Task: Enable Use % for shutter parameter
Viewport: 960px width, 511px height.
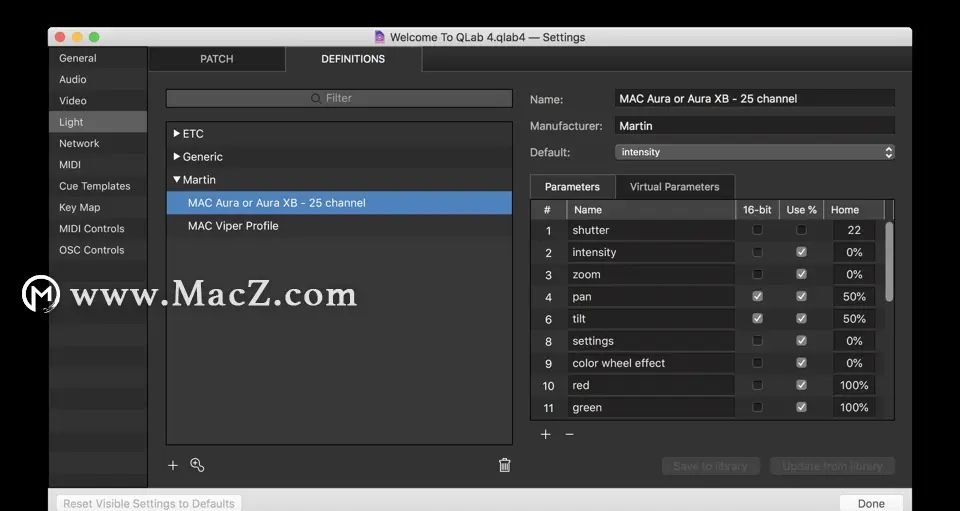Action: pyautogui.click(x=801, y=230)
